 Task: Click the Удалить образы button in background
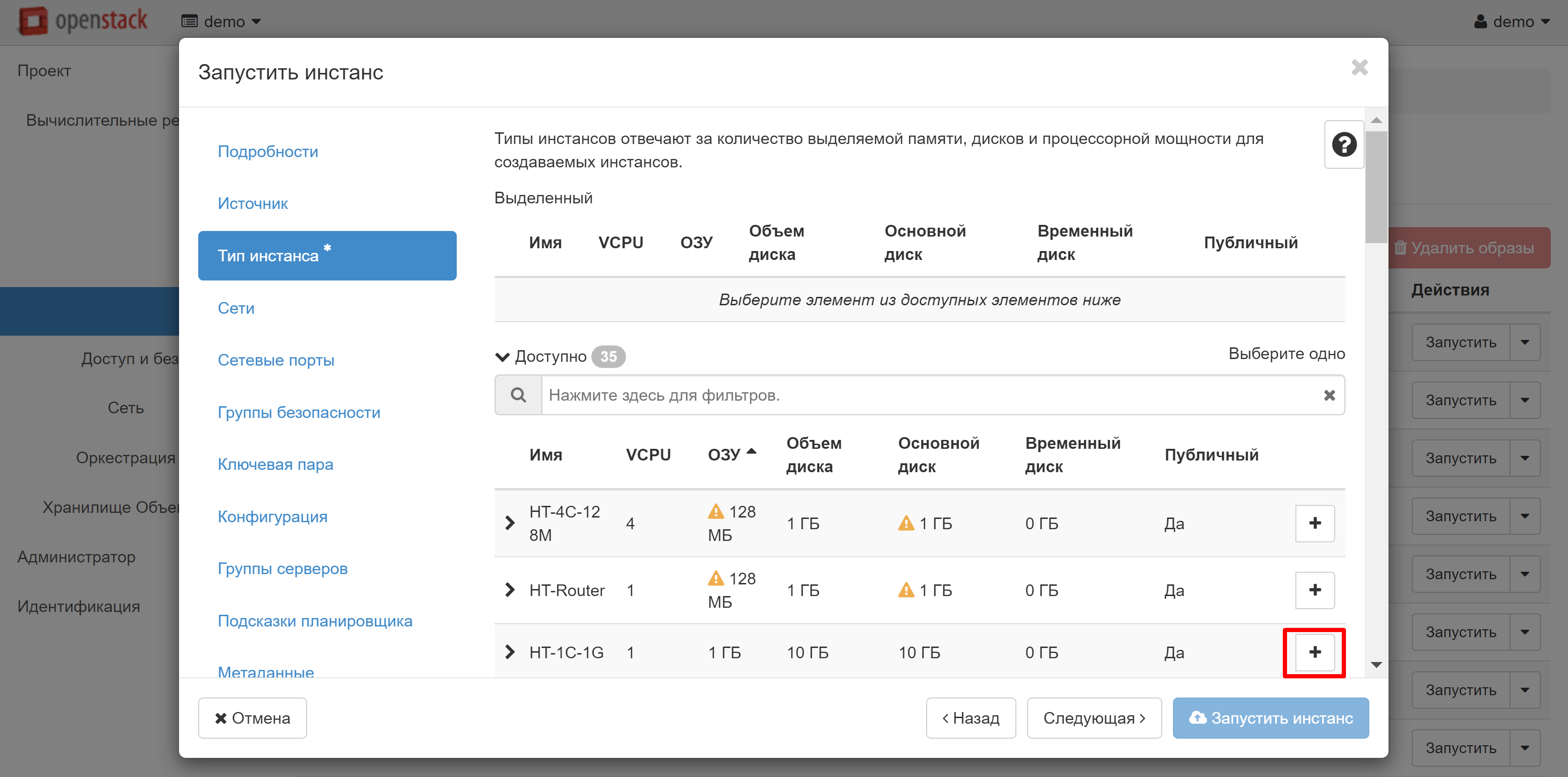click(x=1469, y=248)
